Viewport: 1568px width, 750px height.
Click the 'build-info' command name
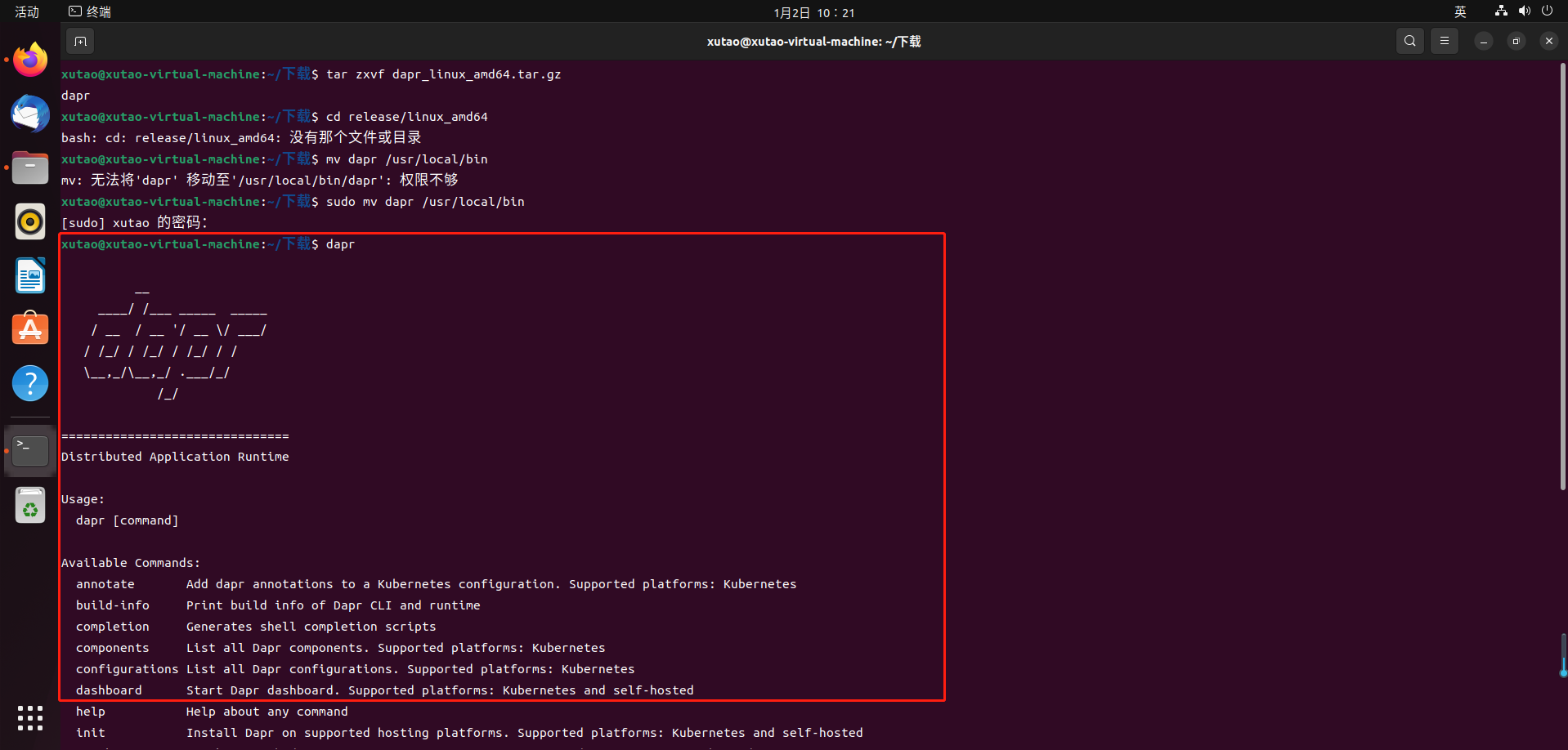(113, 605)
